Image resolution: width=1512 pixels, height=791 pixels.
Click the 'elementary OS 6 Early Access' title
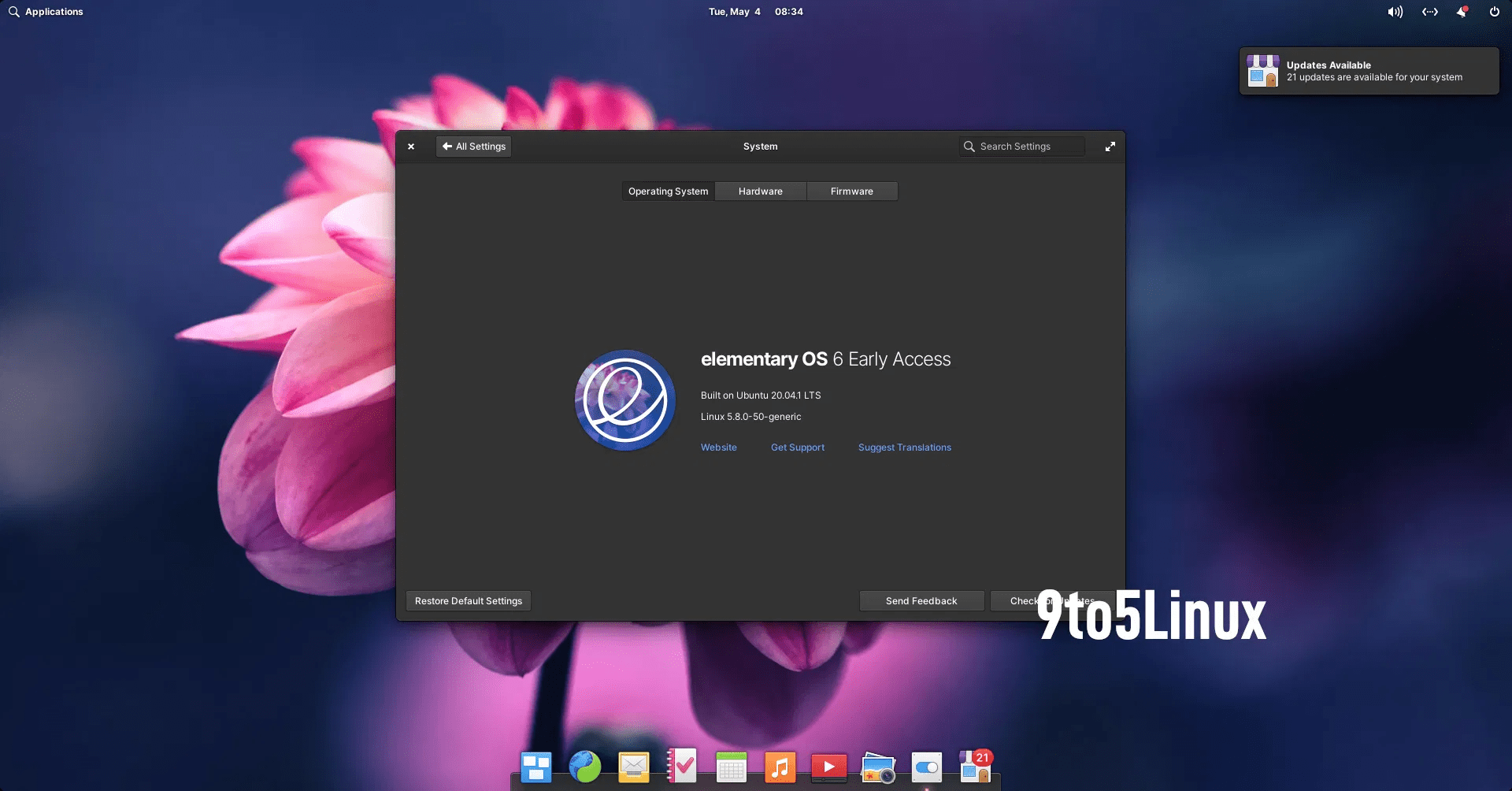(826, 359)
